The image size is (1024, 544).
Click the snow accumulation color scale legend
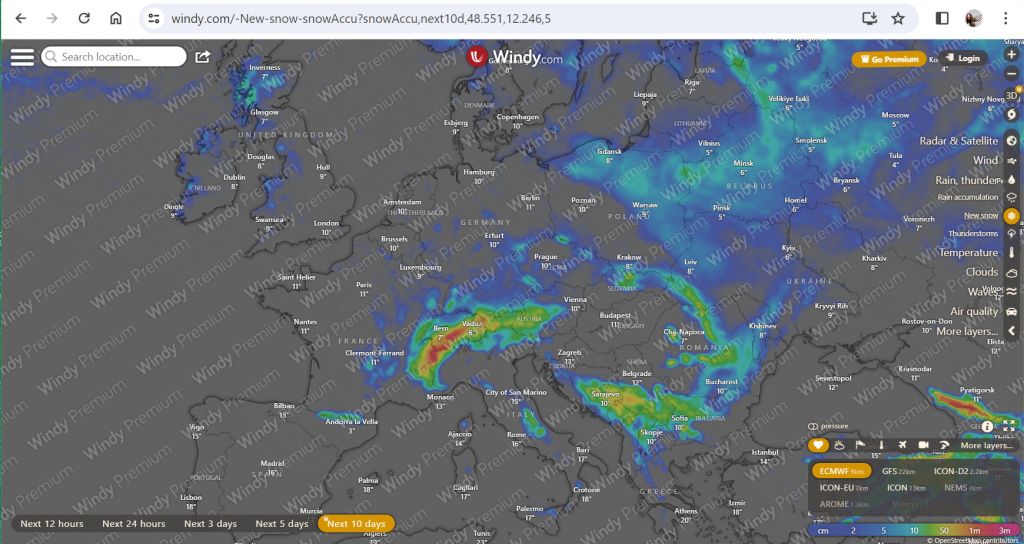point(915,531)
